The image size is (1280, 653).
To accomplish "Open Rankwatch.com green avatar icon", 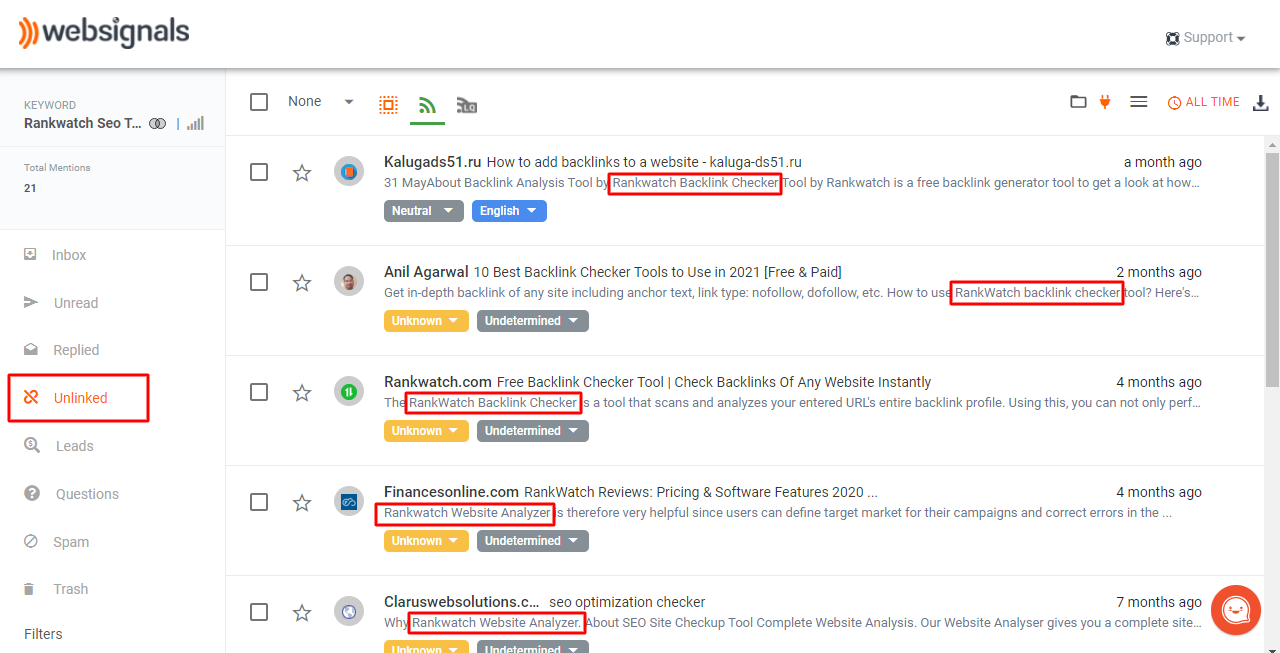I will (348, 391).
